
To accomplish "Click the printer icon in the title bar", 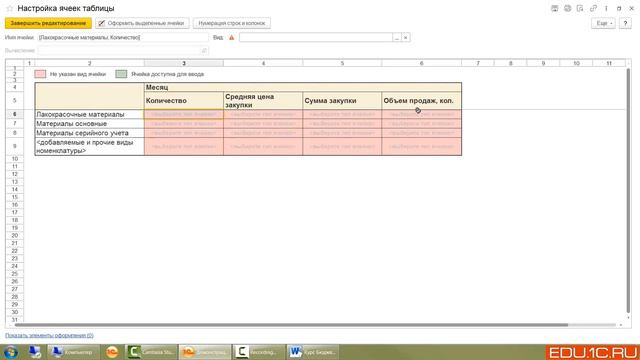I will point(567,8).
